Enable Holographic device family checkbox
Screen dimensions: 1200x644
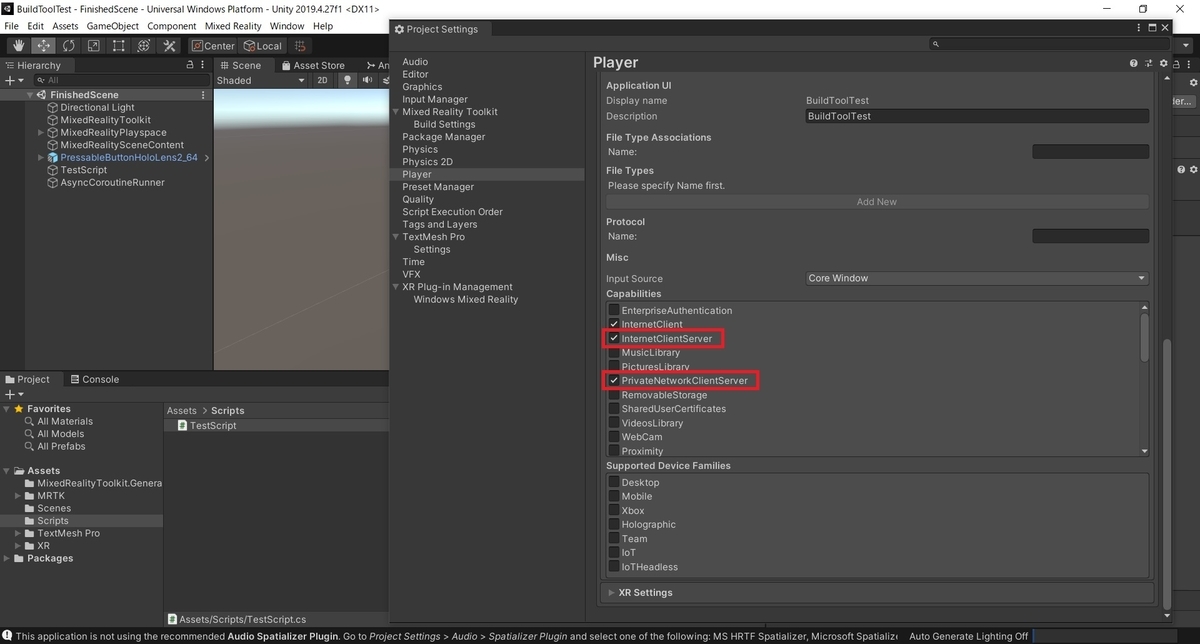click(614, 525)
